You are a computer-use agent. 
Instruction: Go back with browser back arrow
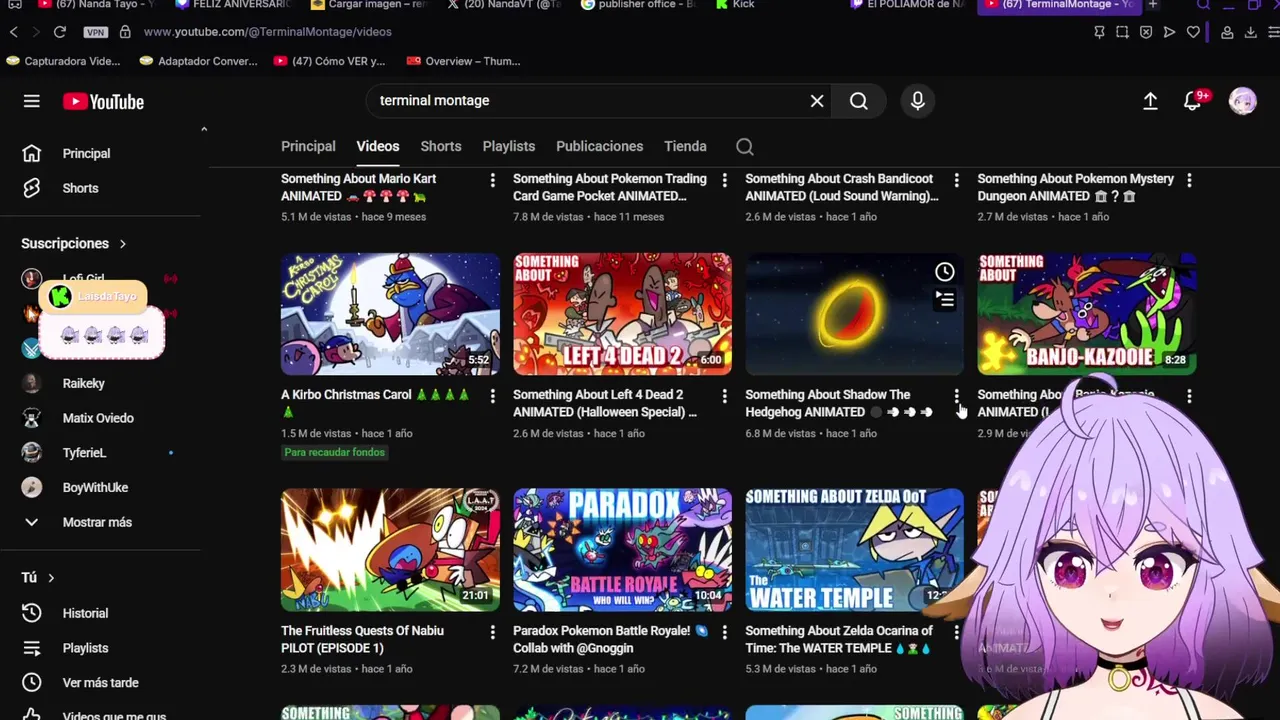tap(14, 32)
